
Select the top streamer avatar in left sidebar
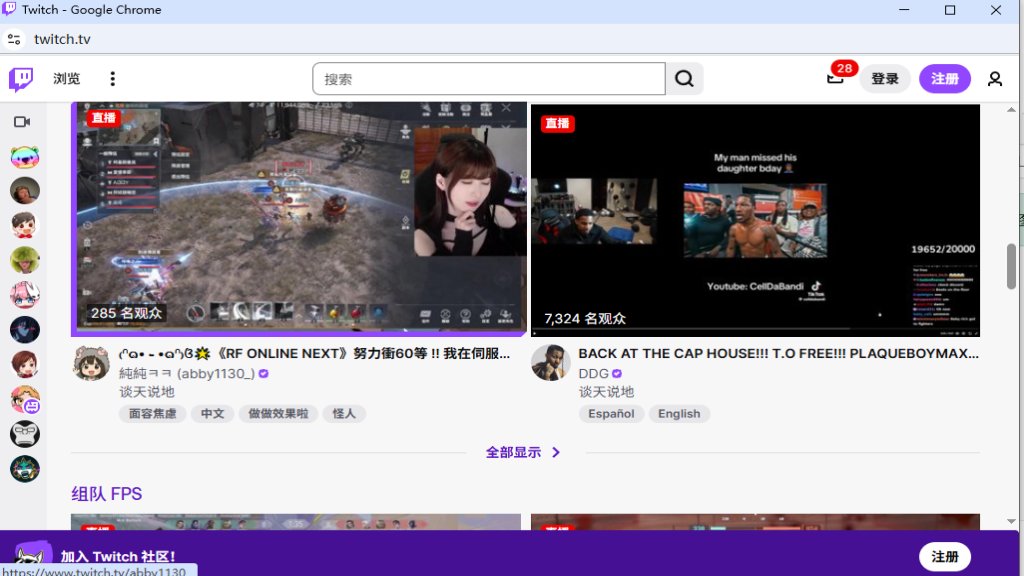[24, 156]
